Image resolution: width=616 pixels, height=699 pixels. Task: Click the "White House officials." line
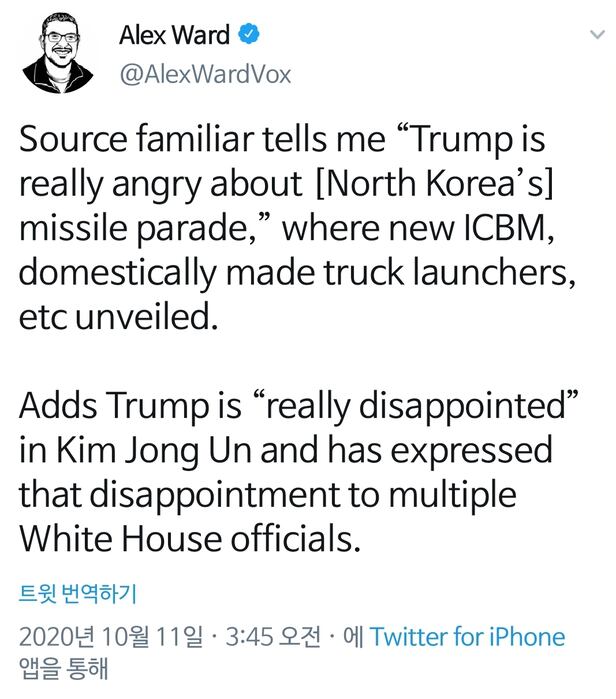(x=190, y=539)
